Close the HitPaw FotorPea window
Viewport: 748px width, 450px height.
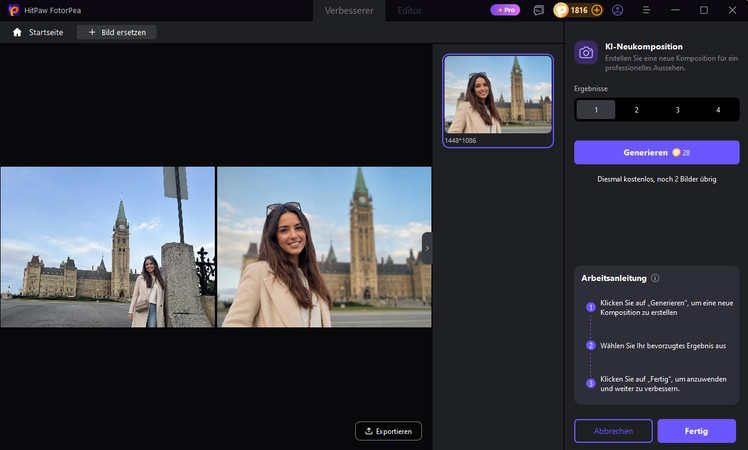pos(732,10)
